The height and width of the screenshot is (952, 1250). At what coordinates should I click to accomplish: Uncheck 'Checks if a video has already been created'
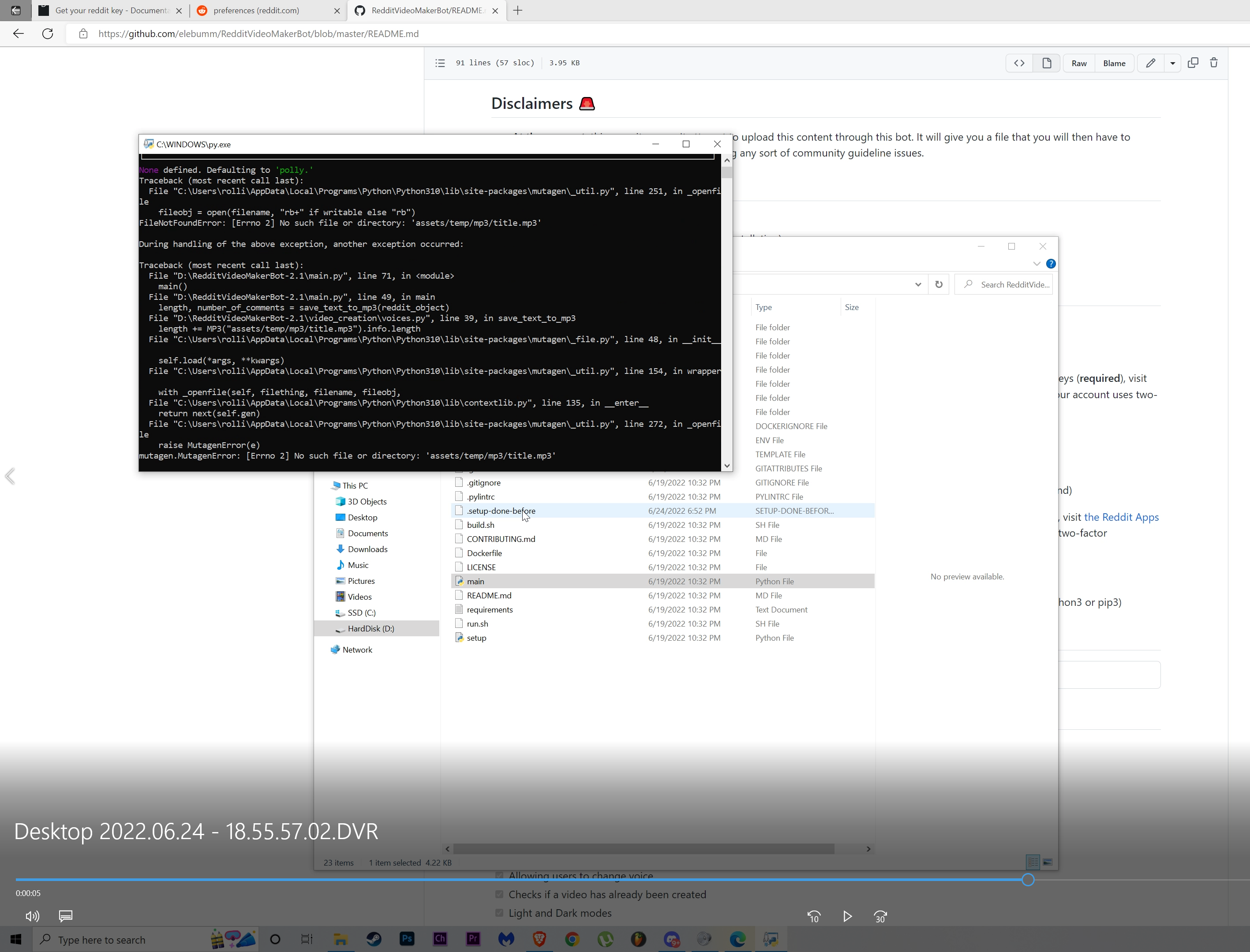[499, 894]
